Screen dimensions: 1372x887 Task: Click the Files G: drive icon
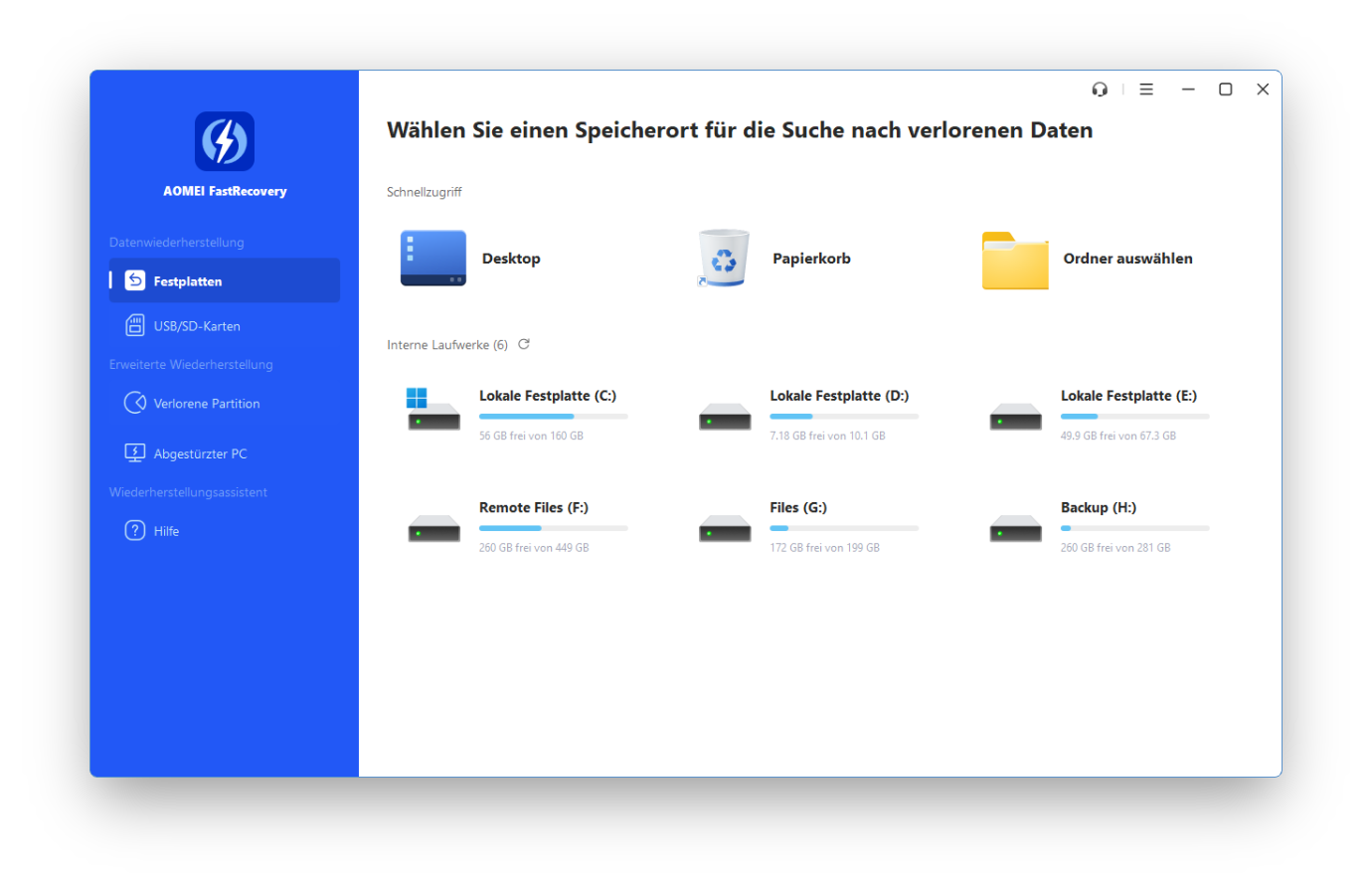pyautogui.click(x=725, y=528)
